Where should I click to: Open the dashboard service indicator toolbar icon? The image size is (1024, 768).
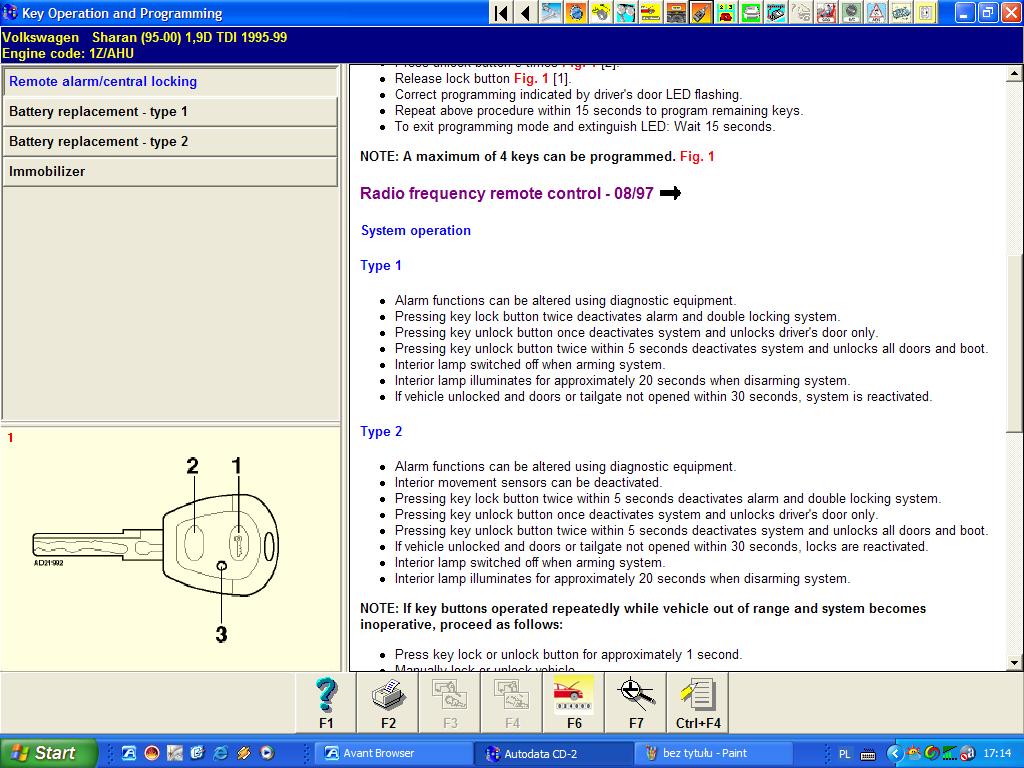click(x=675, y=12)
